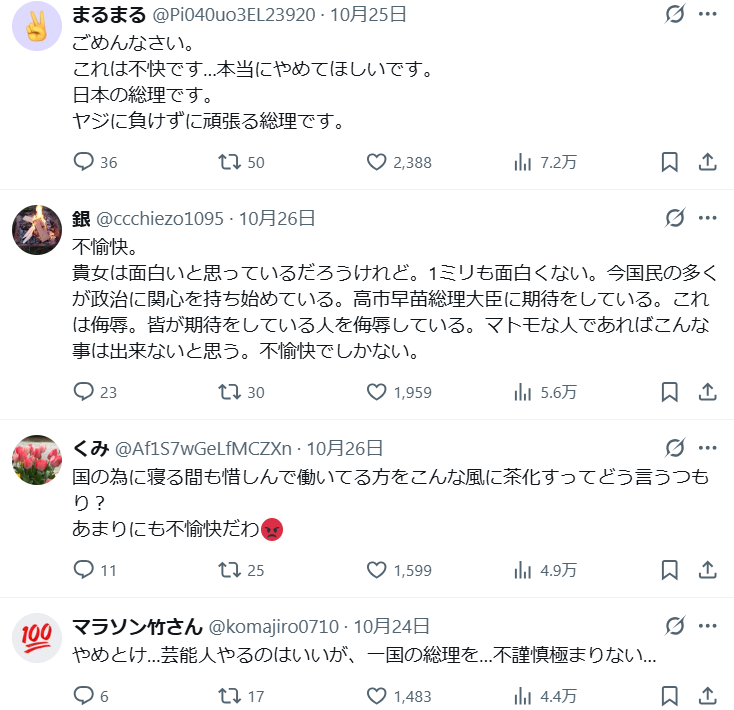Viewport: 734px width, 710px height.
Task: Open more options on マラソン竹さん's post
Action: click(x=707, y=626)
